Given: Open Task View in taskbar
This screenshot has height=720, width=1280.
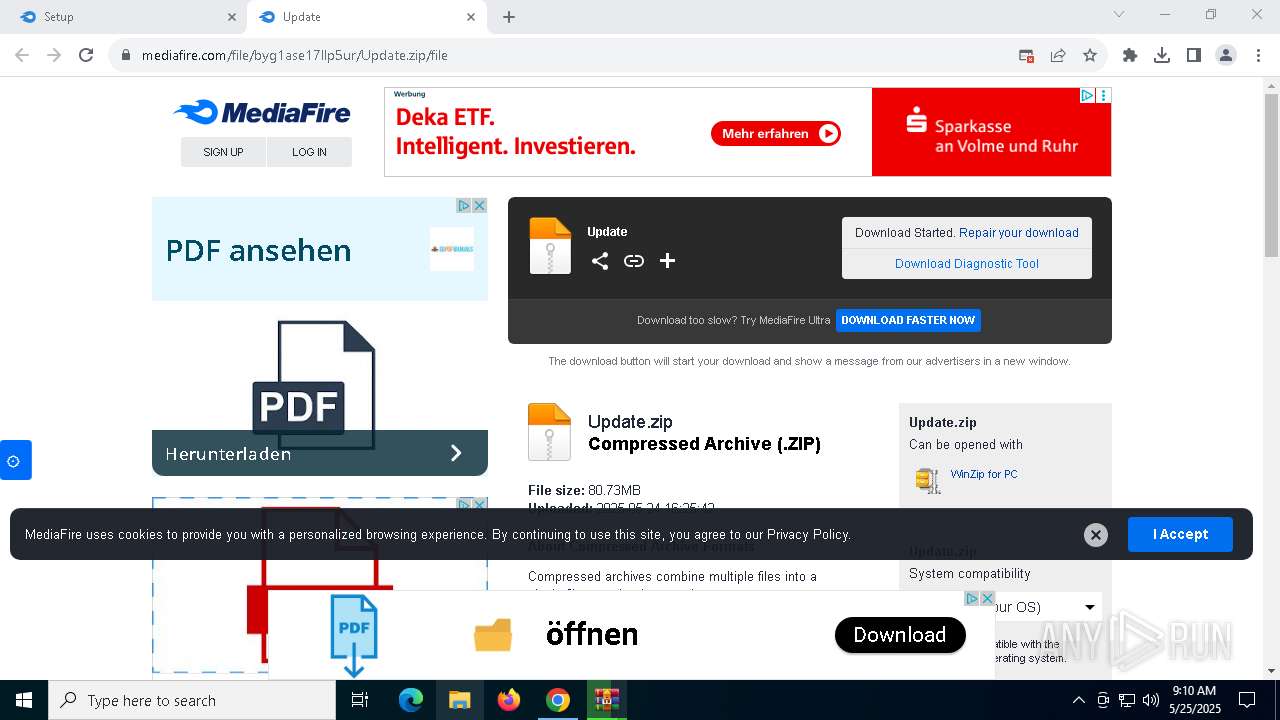Looking at the screenshot, I should coord(360,700).
